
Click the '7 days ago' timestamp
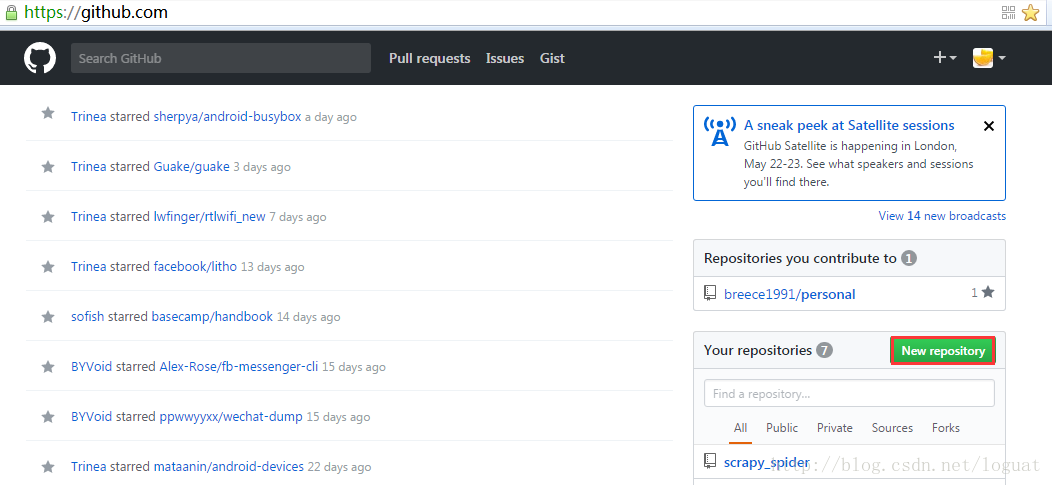coord(298,217)
